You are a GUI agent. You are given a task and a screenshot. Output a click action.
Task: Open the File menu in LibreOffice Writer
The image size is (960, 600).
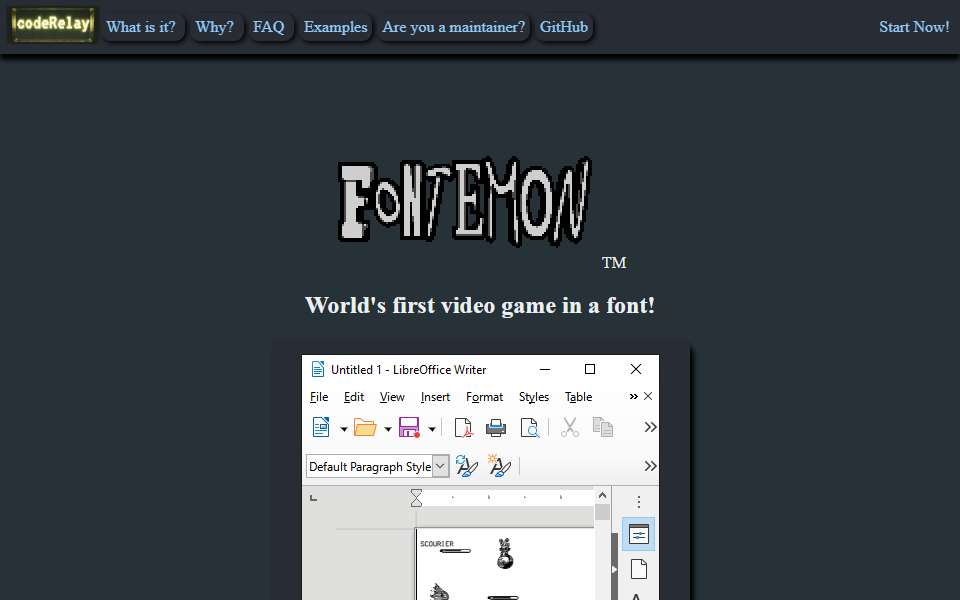pos(319,397)
